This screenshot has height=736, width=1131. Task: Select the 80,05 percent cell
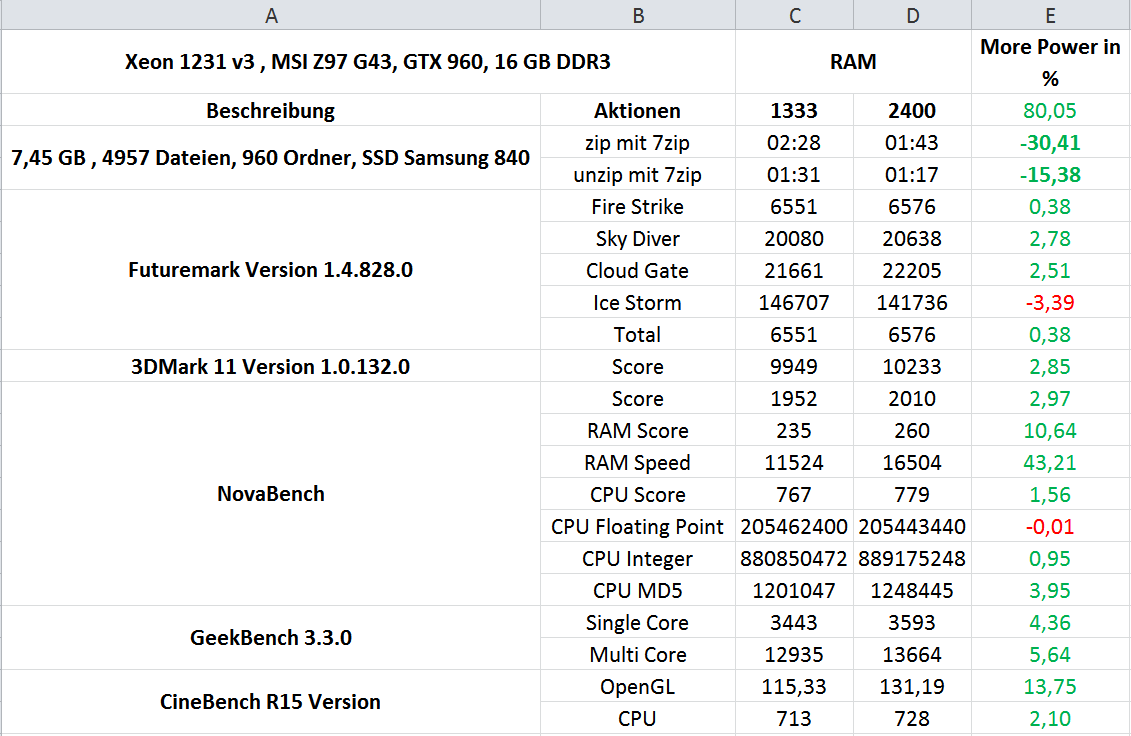tap(1050, 110)
